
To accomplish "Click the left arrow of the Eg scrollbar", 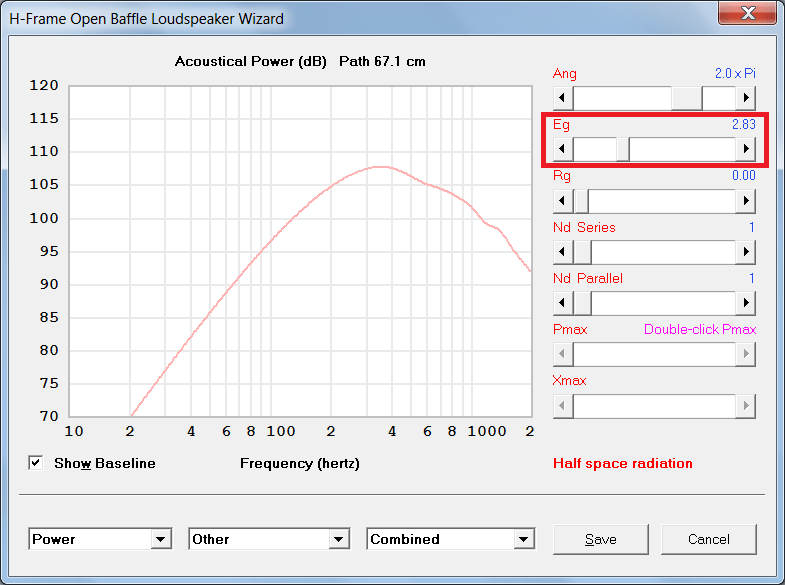I will click(563, 149).
